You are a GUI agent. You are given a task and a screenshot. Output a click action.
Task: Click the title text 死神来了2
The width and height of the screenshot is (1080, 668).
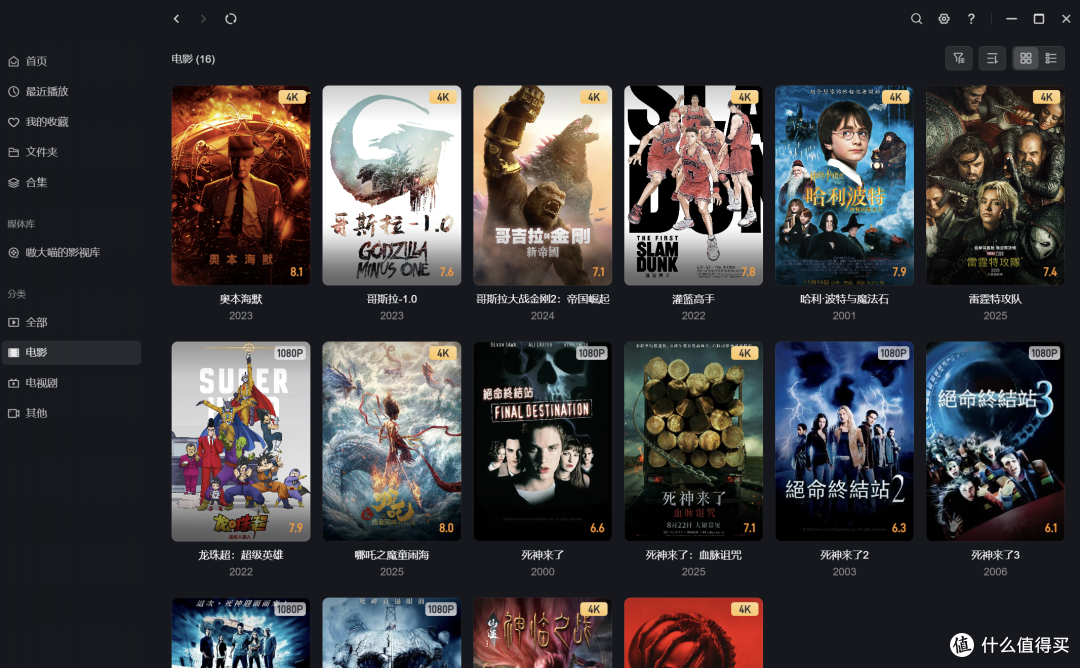point(844,555)
